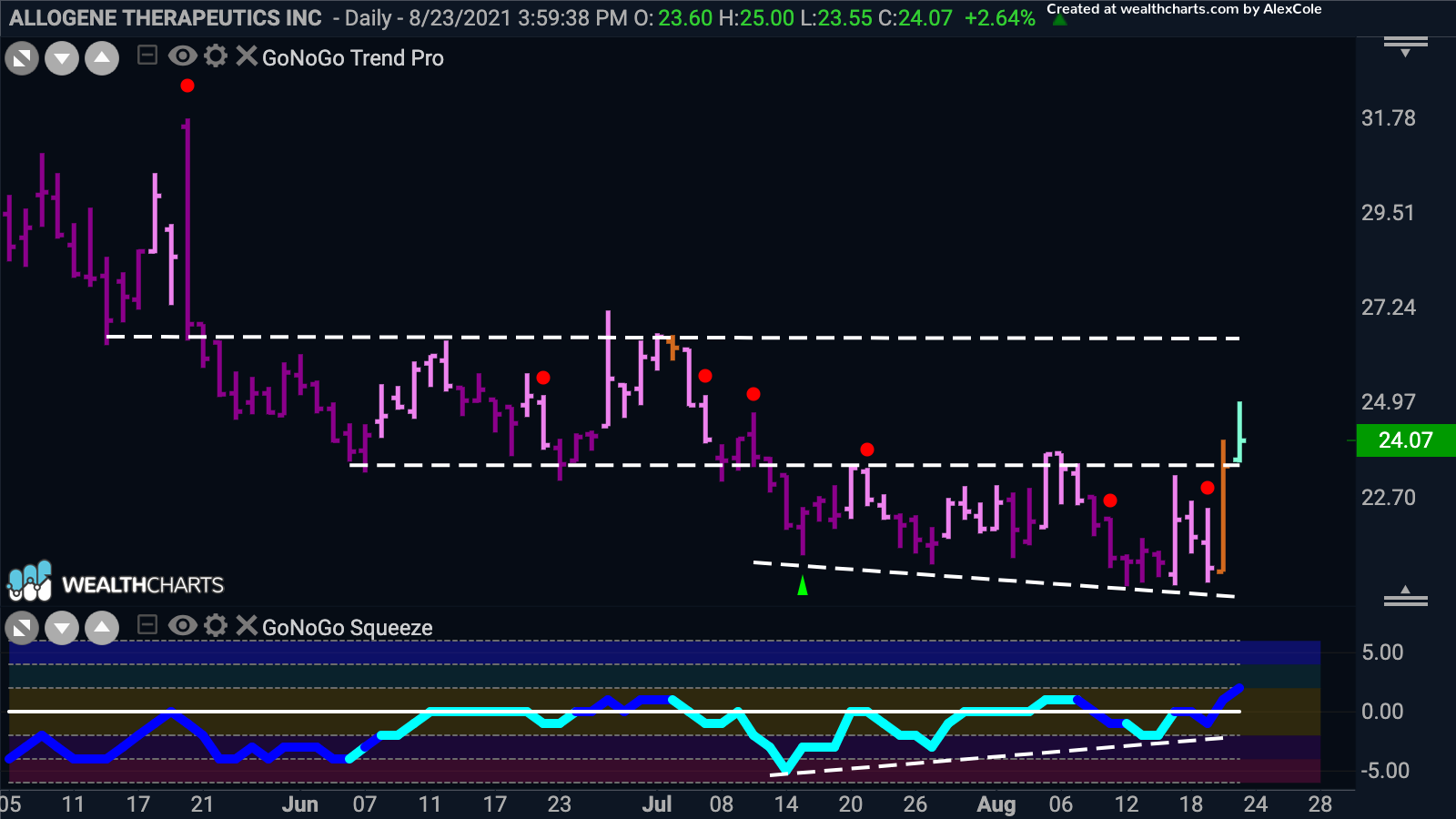Click the red dot near Aug 18 bar
The height and width of the screenshot is (819, 1456).
(x=1208, y=488)
